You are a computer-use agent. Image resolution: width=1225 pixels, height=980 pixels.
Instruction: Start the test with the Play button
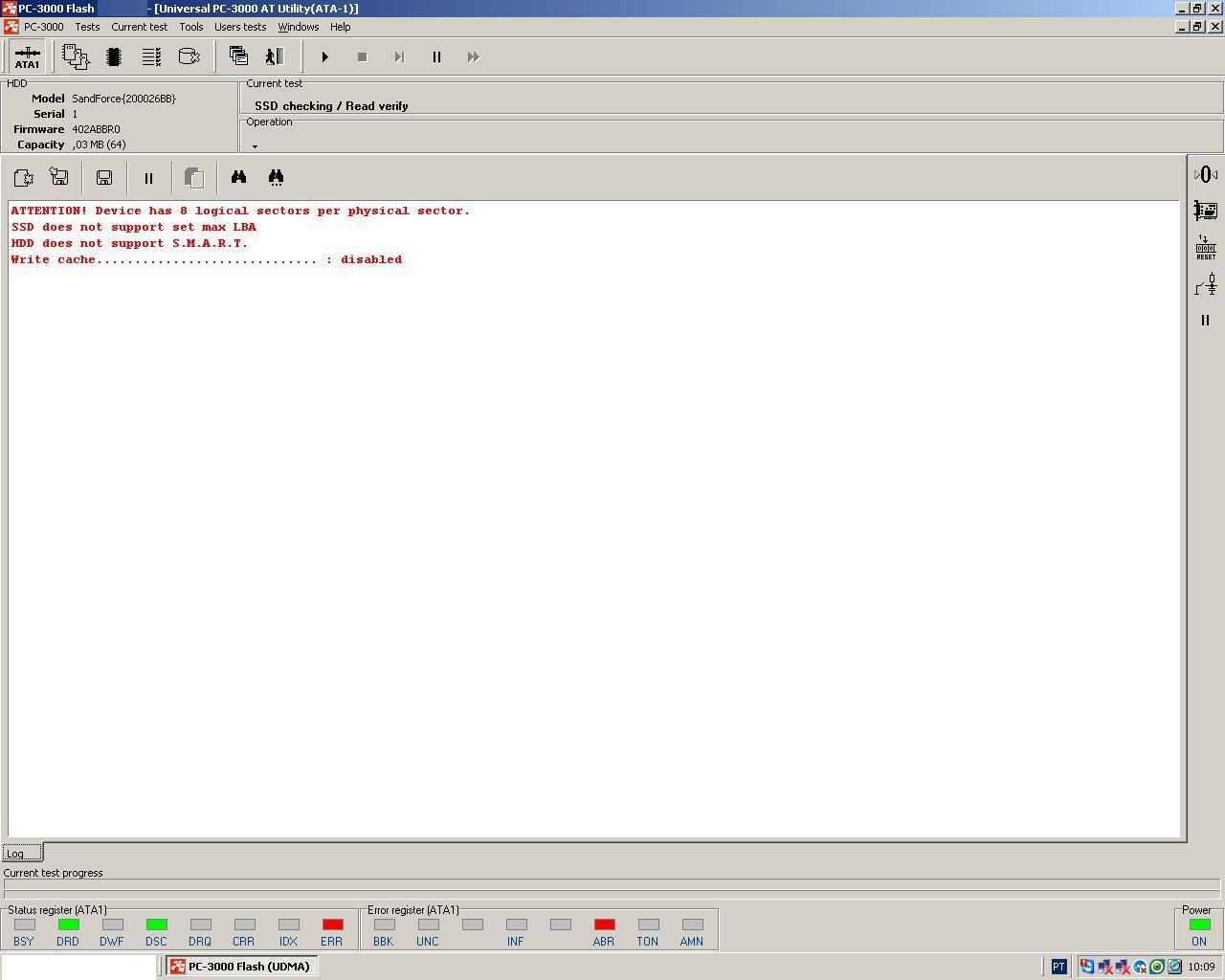[325, 57]
